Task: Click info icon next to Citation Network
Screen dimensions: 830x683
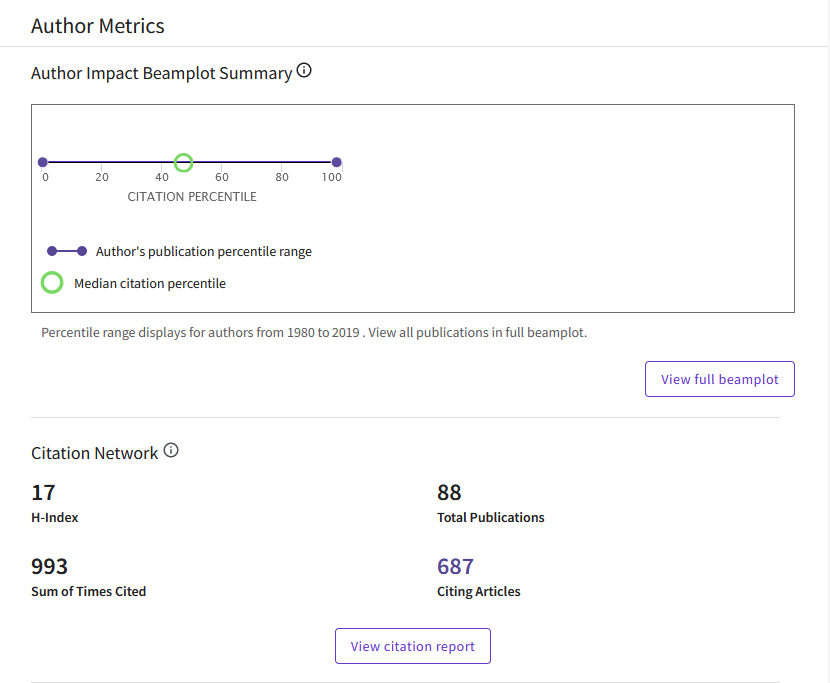Action: pos(171,451)
